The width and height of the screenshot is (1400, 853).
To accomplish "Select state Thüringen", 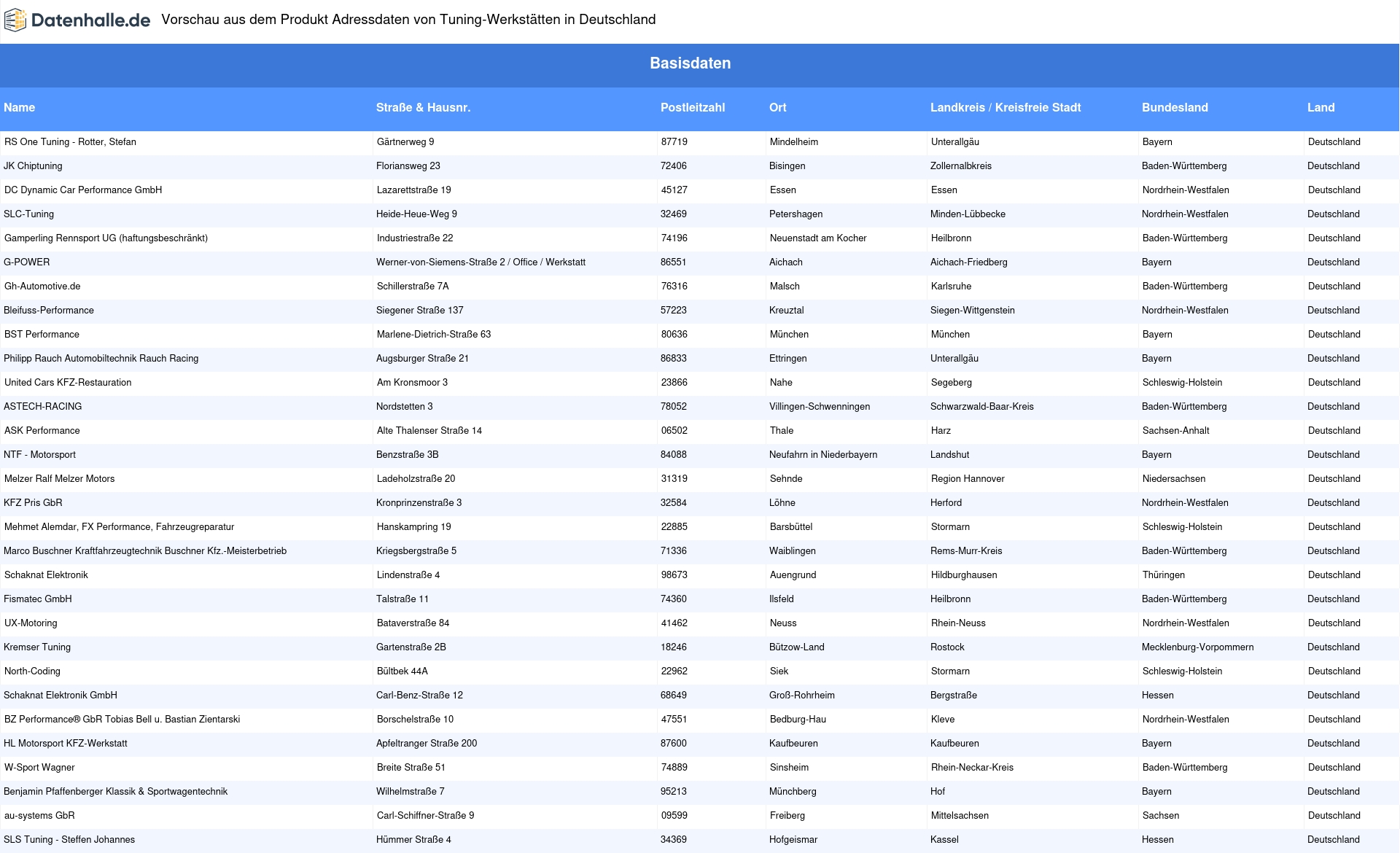I will pos(1164,575).
